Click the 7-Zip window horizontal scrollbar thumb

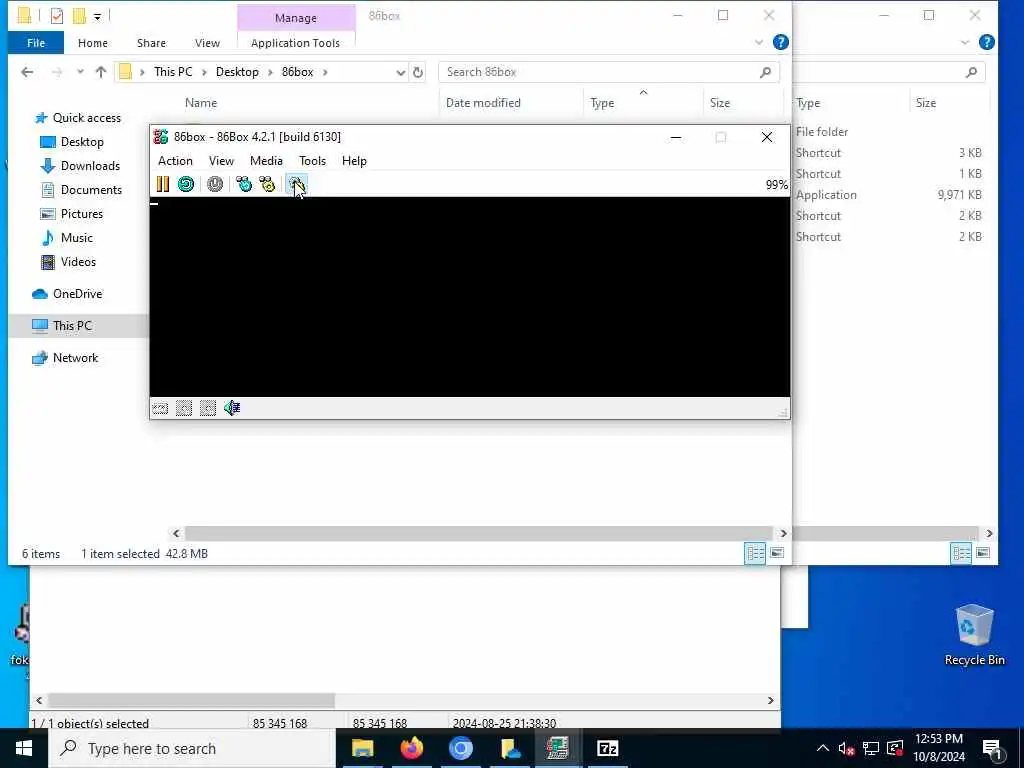[x=191, y=700]
